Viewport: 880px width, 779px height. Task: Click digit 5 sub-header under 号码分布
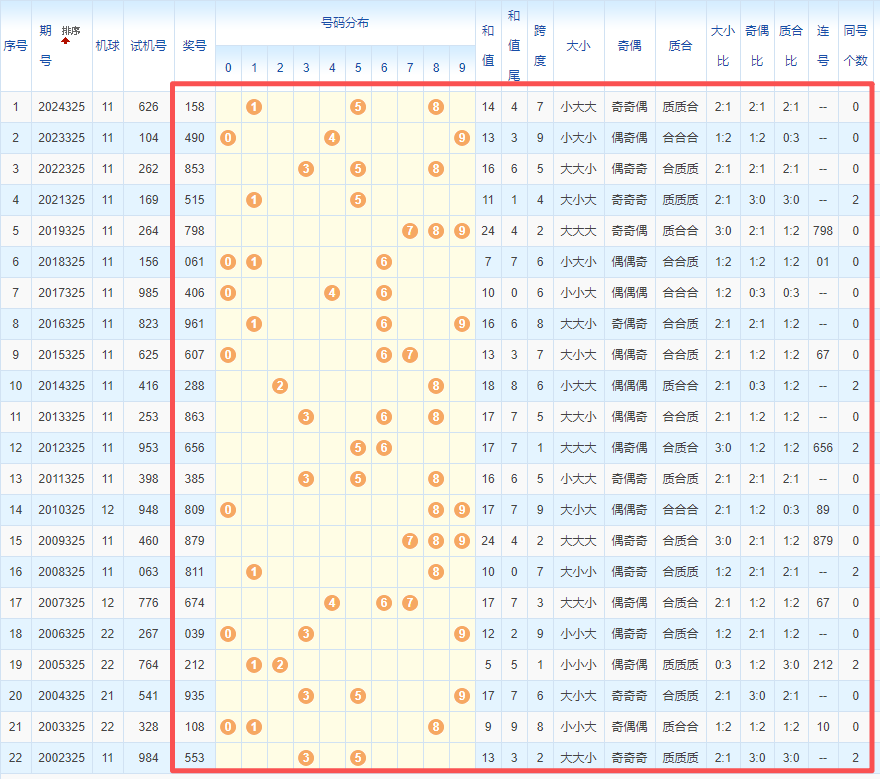pos(358,68)
